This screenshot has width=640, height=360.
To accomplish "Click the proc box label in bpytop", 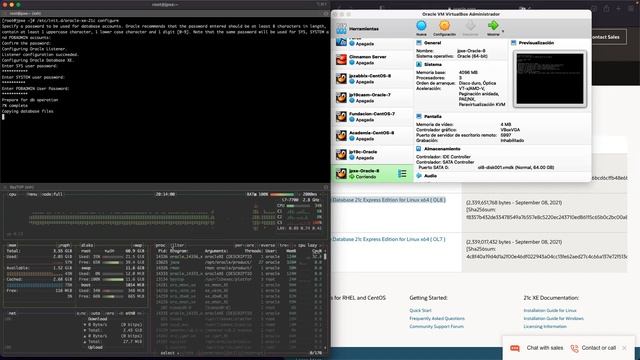I will (160, 245).
